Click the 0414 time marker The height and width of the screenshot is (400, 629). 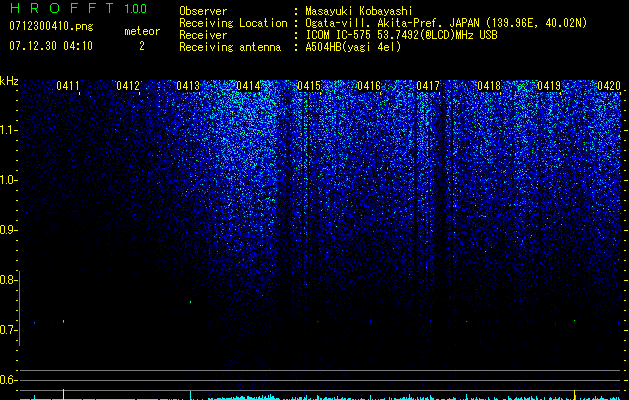click(248, 86)
